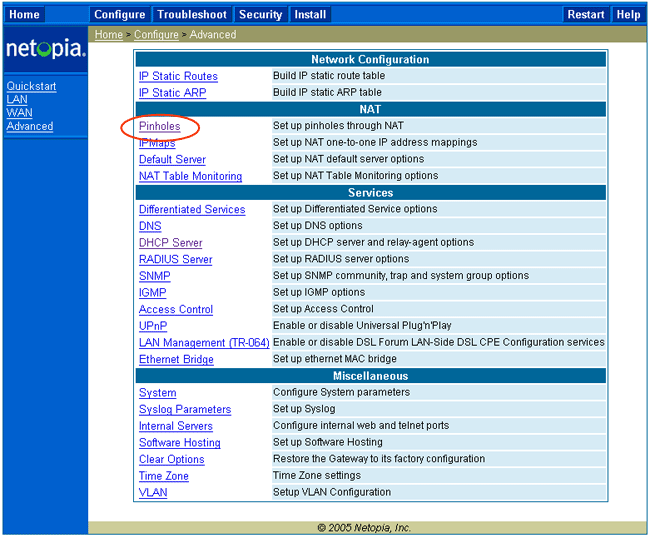Open Quickstart in the sidebar
The height and width of the screenshot is (538, 650).
(x=32, y=86)
